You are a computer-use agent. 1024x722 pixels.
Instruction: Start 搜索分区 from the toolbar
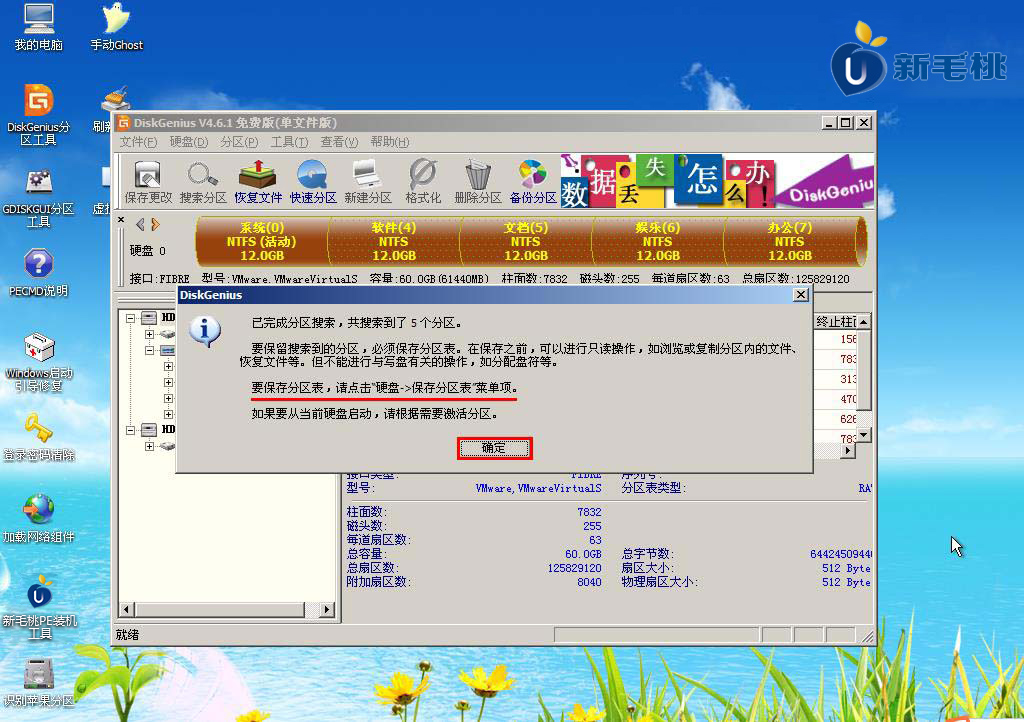[x=203, y=181]
